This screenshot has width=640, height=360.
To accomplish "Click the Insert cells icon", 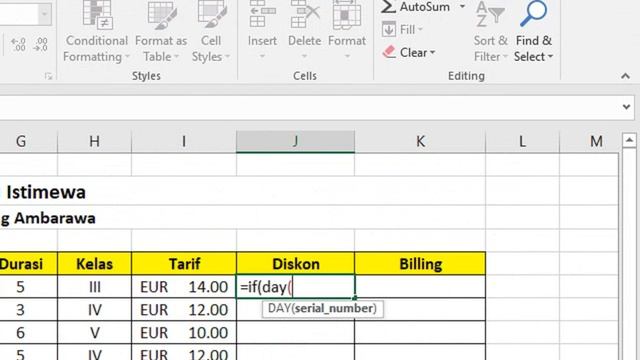I will (x=262, y=15).
